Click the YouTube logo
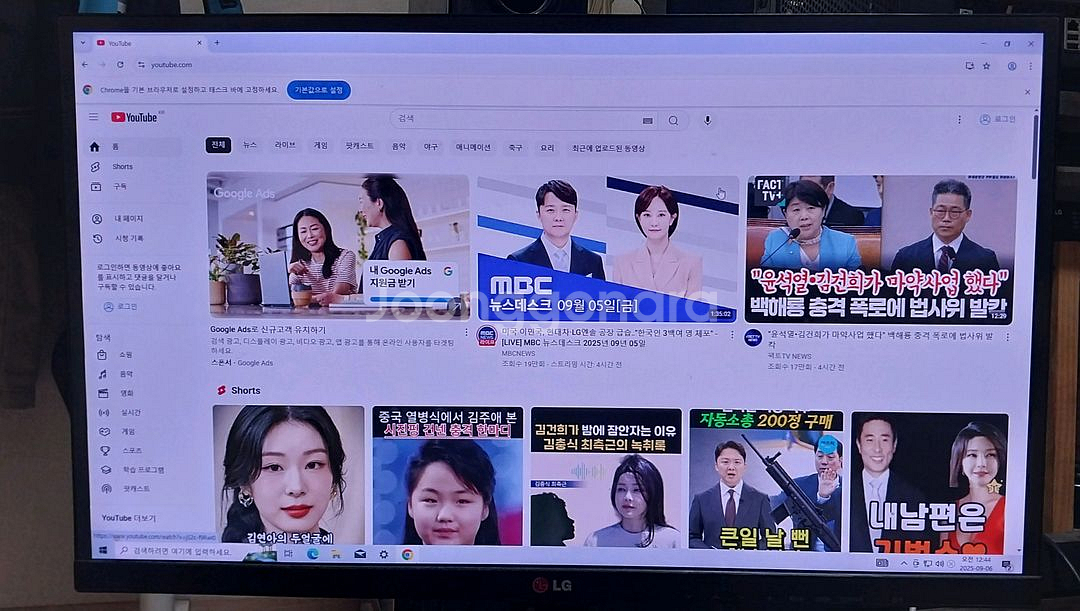Image resolution: width=1080 pixels, height=611 pixels. tap(135, 117)
